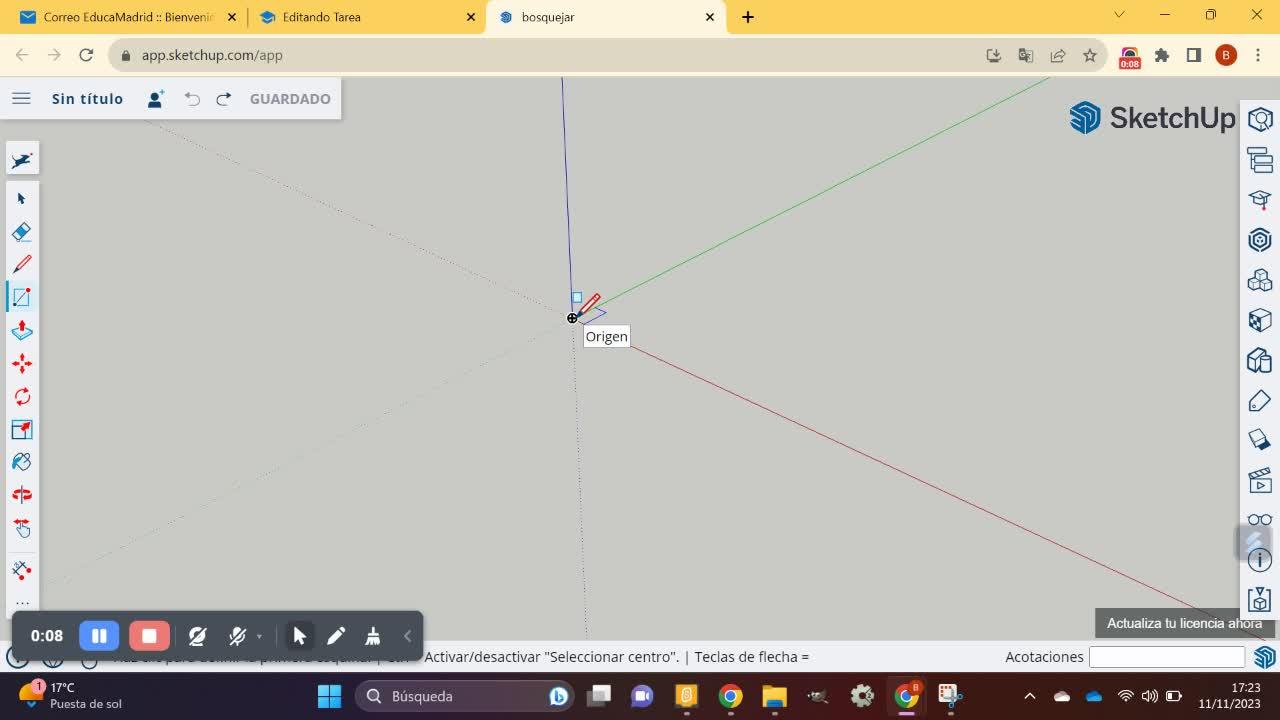Open the Instructor running-dog icon

click(22, 160)
